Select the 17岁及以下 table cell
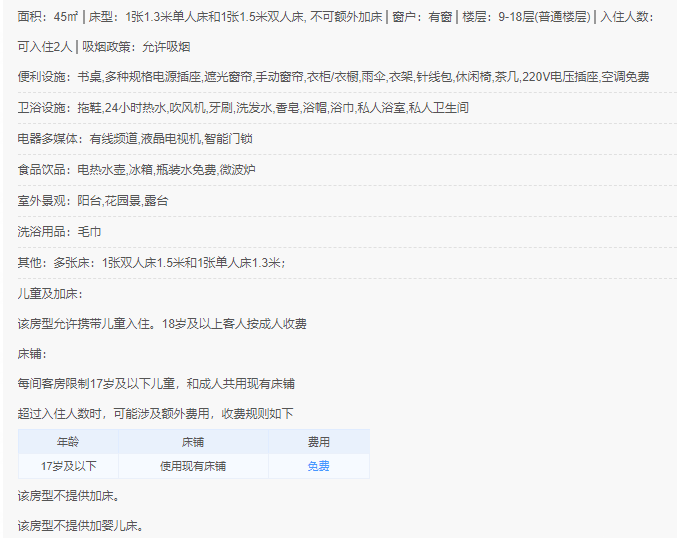This screenshot has height=538, width=677. [x=68, y=466]
